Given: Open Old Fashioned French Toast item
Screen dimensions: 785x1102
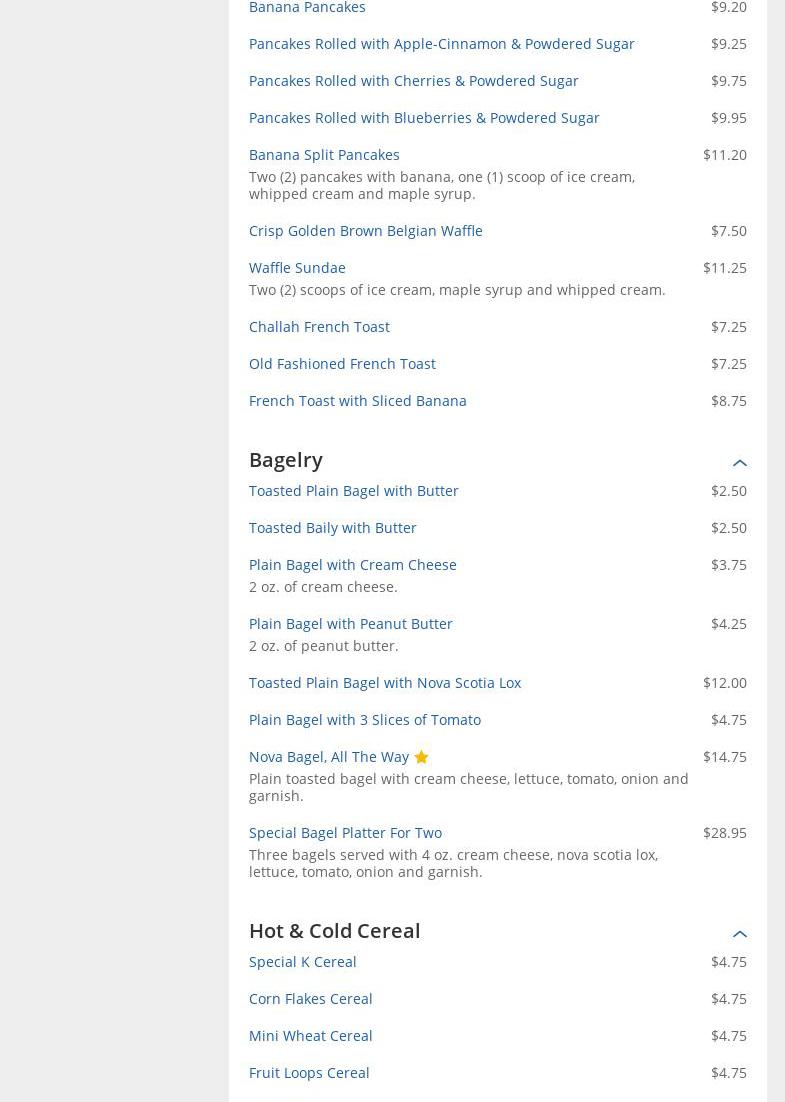Looking at the screenshot, I should click(x=342, y=364).
